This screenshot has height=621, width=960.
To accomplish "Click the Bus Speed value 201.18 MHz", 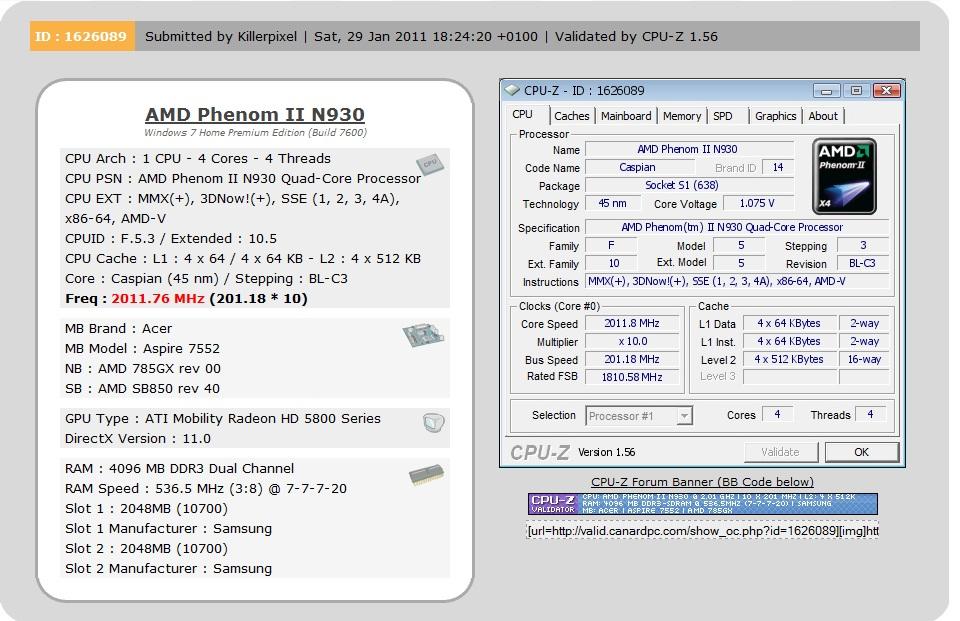I will pos(632,359).
